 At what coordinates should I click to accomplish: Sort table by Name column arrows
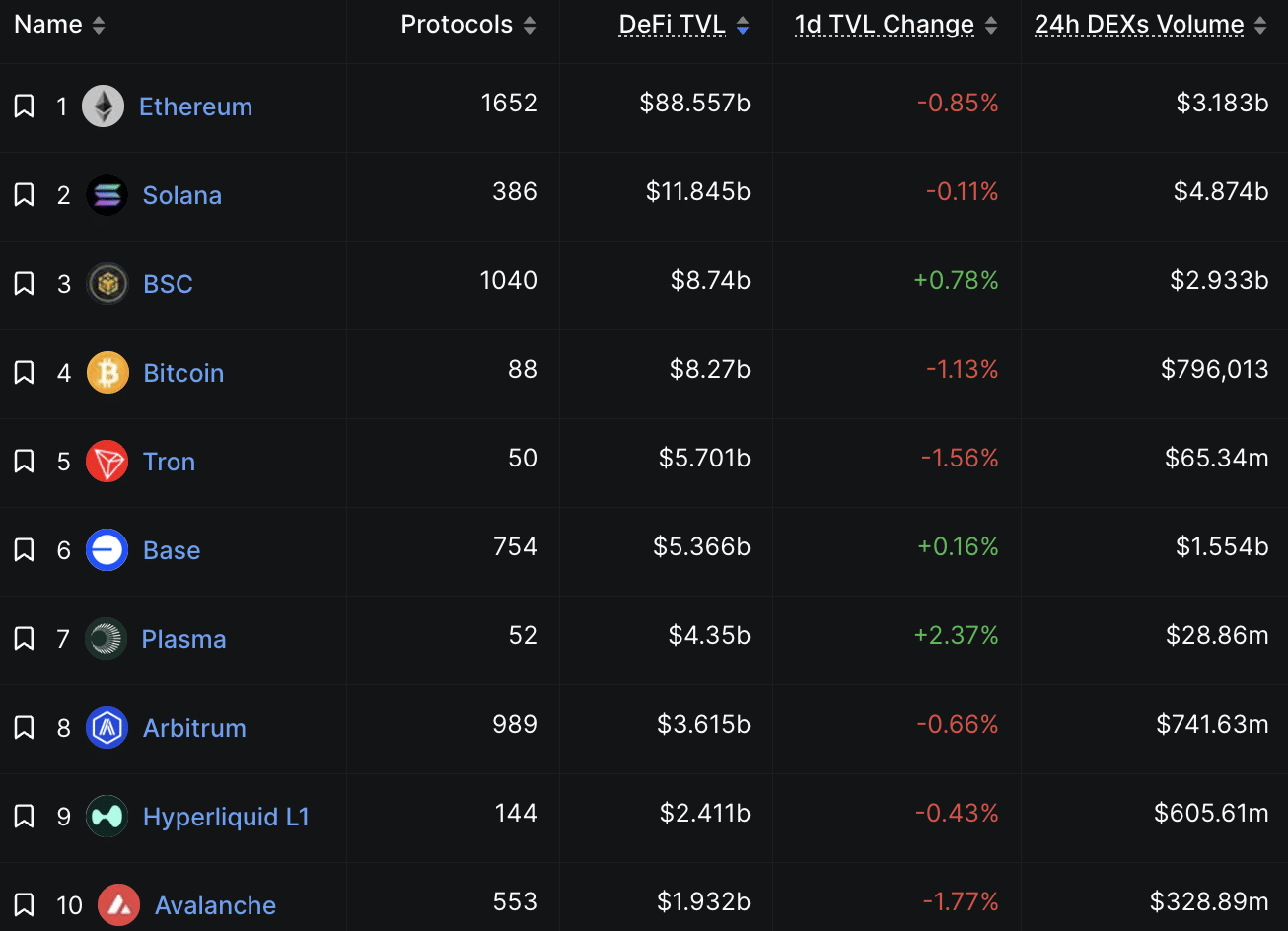[x=99, y=26]
